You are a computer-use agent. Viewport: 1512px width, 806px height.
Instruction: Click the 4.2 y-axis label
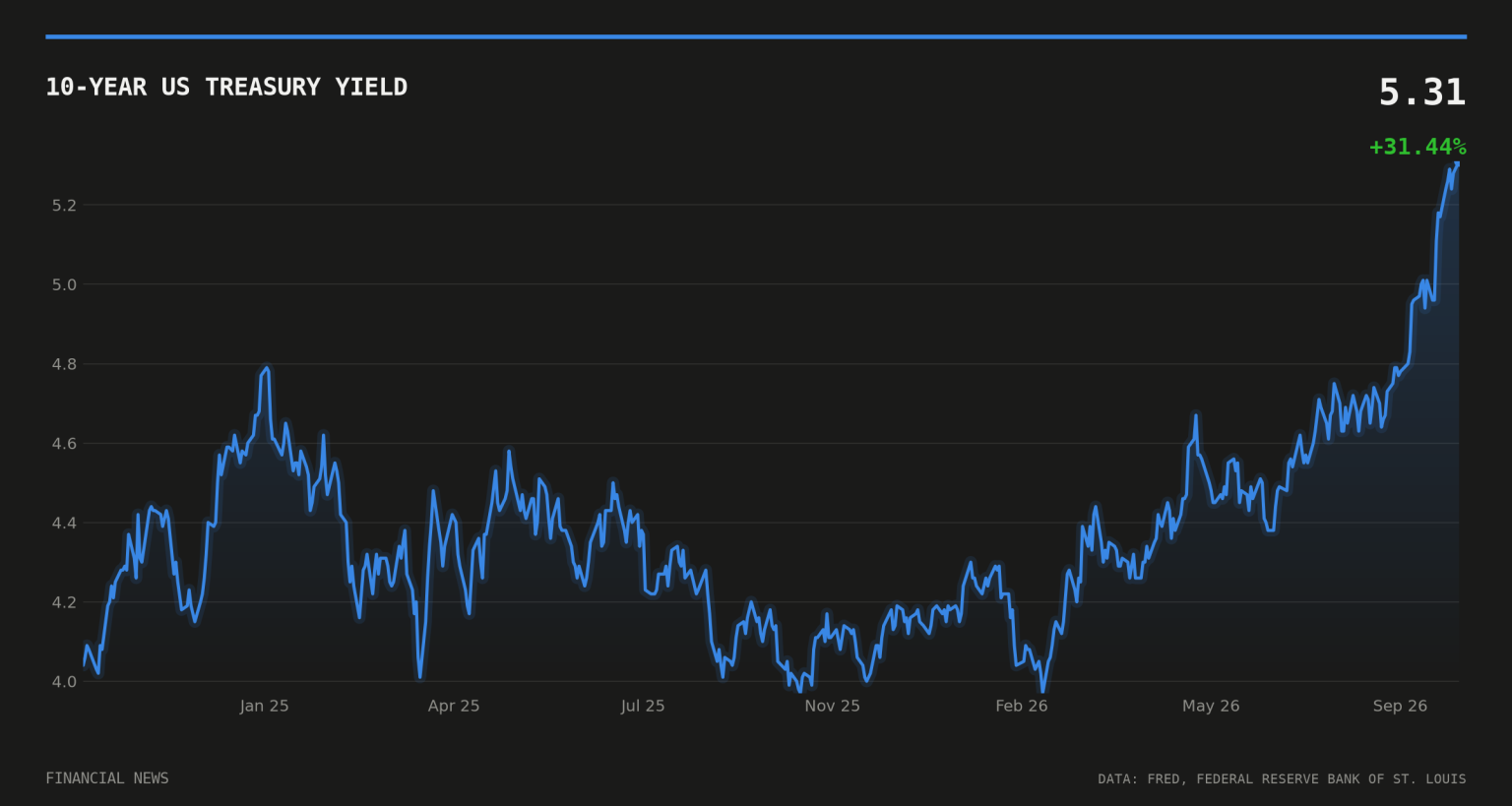[64, 602]
